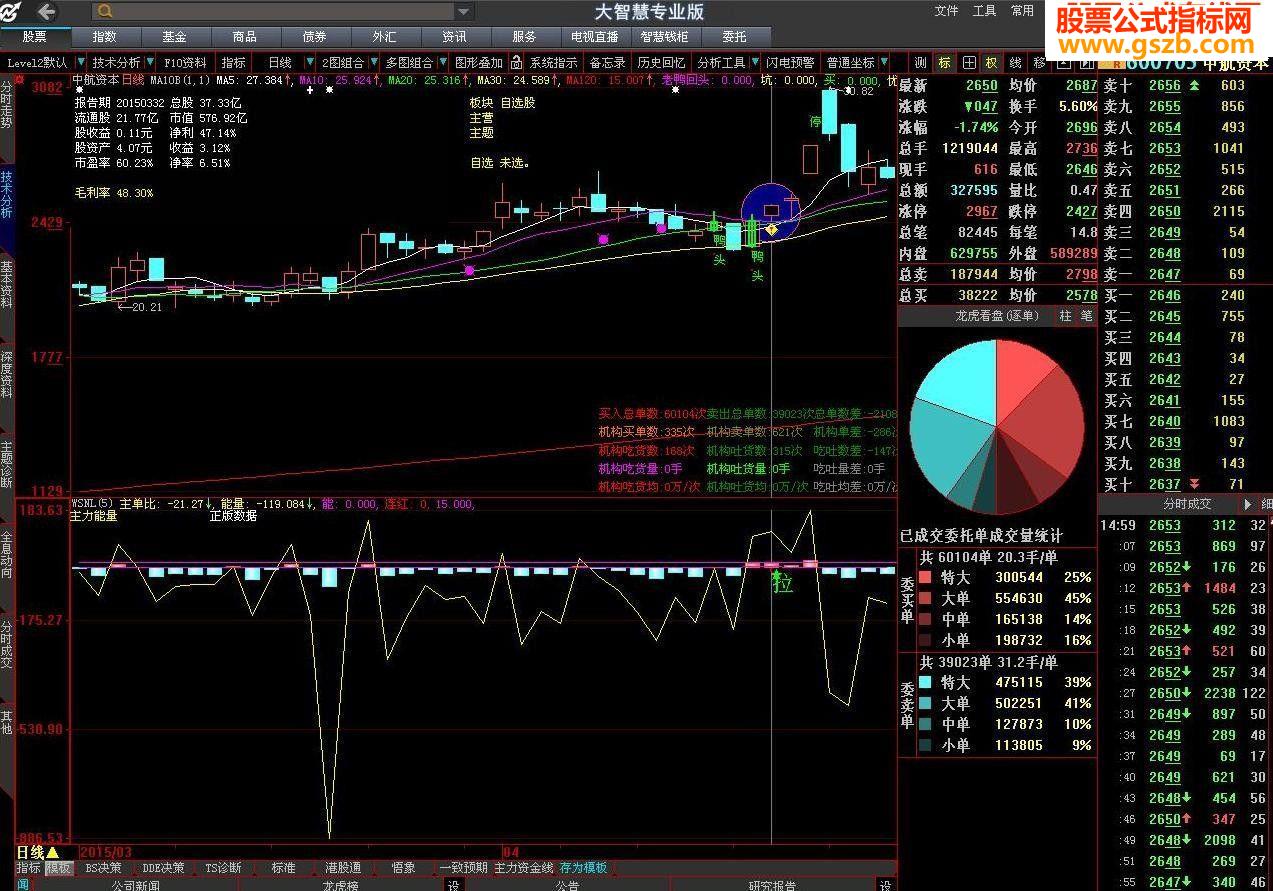This screenshot has width=1273, height=891.
Task: Click the 细 detail button
Action: pos(1265,504)
